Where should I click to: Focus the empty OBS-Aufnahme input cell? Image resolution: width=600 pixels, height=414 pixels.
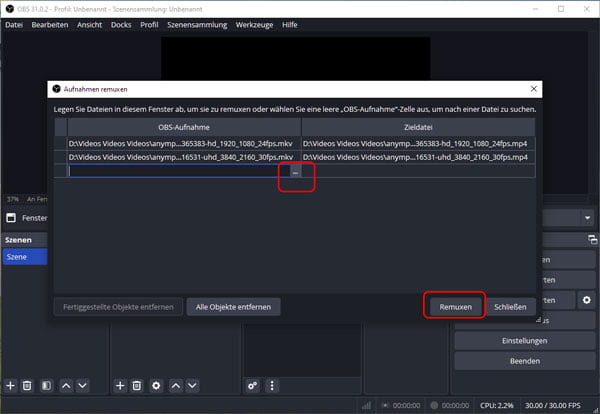tap(179, 171)
